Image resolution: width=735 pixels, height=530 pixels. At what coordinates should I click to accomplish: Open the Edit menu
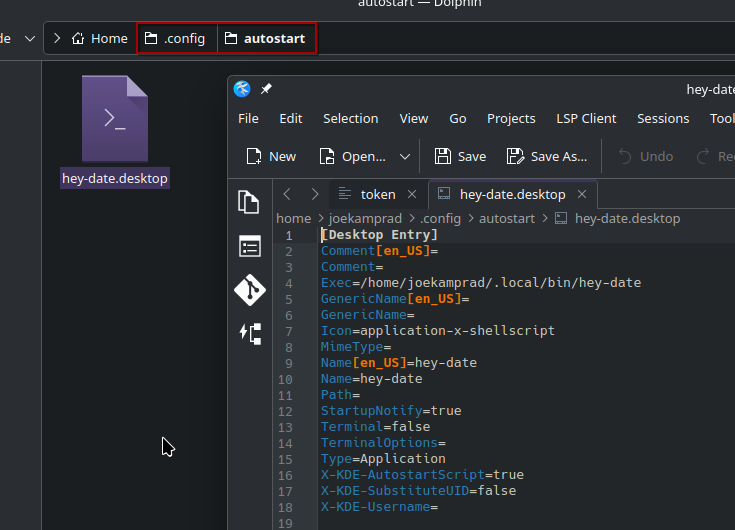coord(291,119)
